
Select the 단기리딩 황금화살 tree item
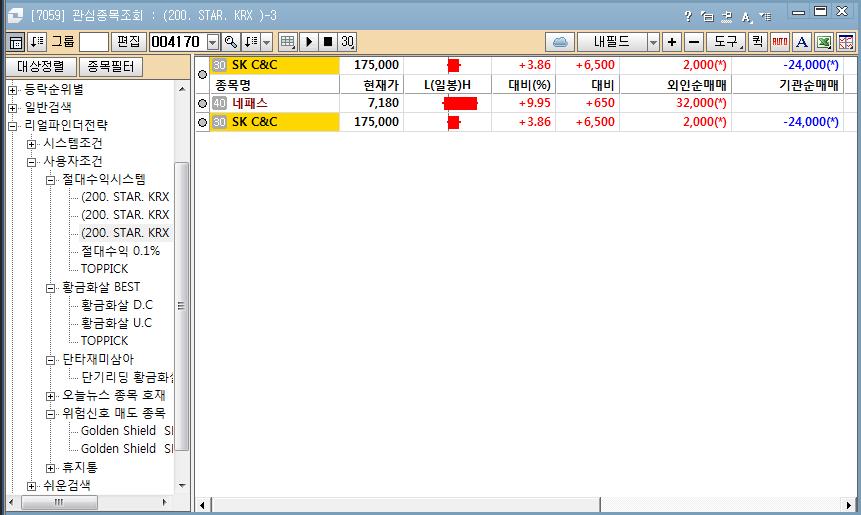tap(127, 377)
